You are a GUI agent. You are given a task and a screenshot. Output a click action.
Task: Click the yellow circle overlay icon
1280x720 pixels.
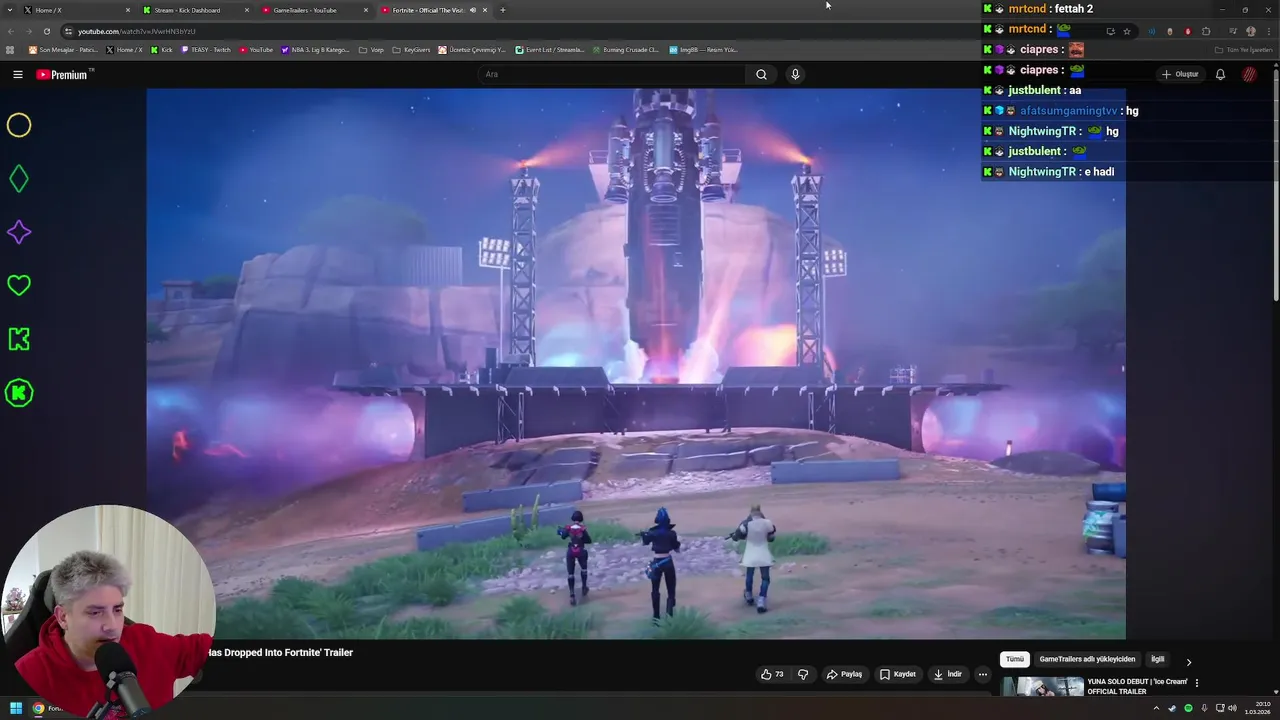click(19, 125)
